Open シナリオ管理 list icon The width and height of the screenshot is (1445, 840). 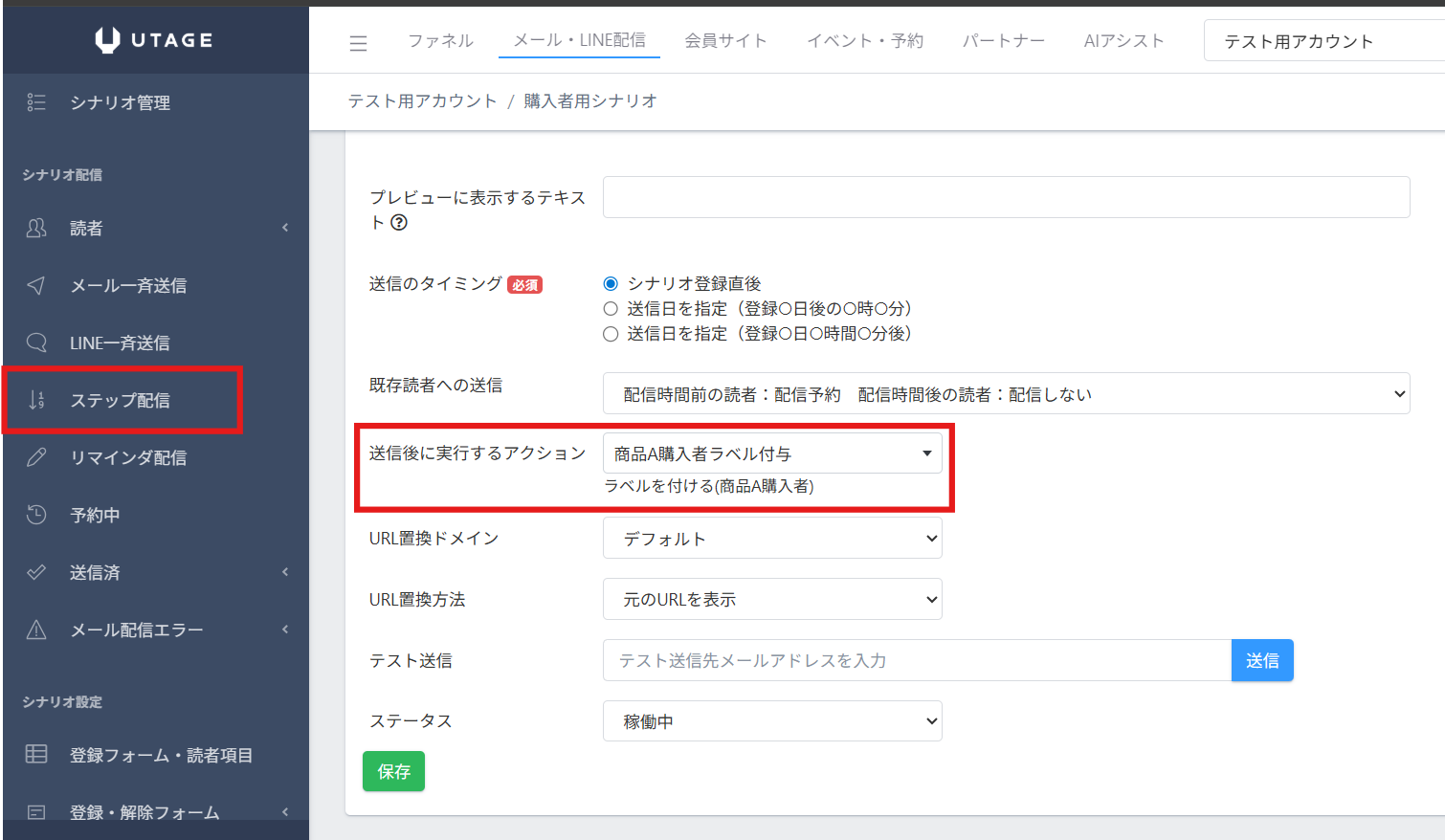36,102
